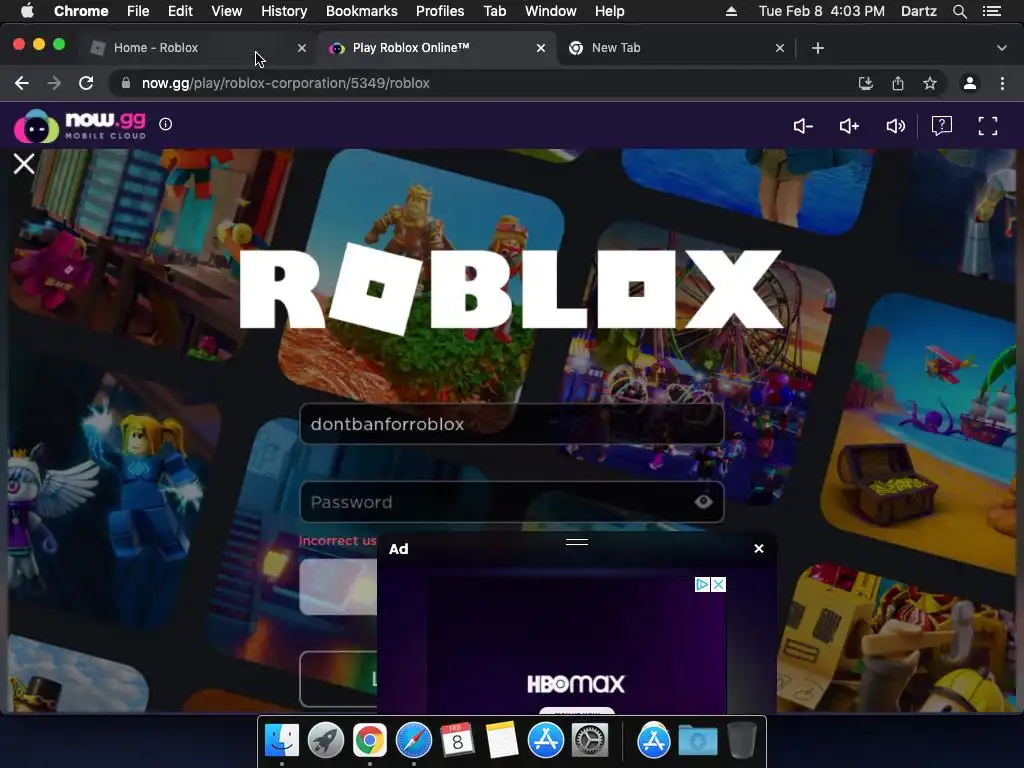This screenshot has width=1024, height=768.
Task: Open the Bookmarks menu
Action: click(362, 11)
